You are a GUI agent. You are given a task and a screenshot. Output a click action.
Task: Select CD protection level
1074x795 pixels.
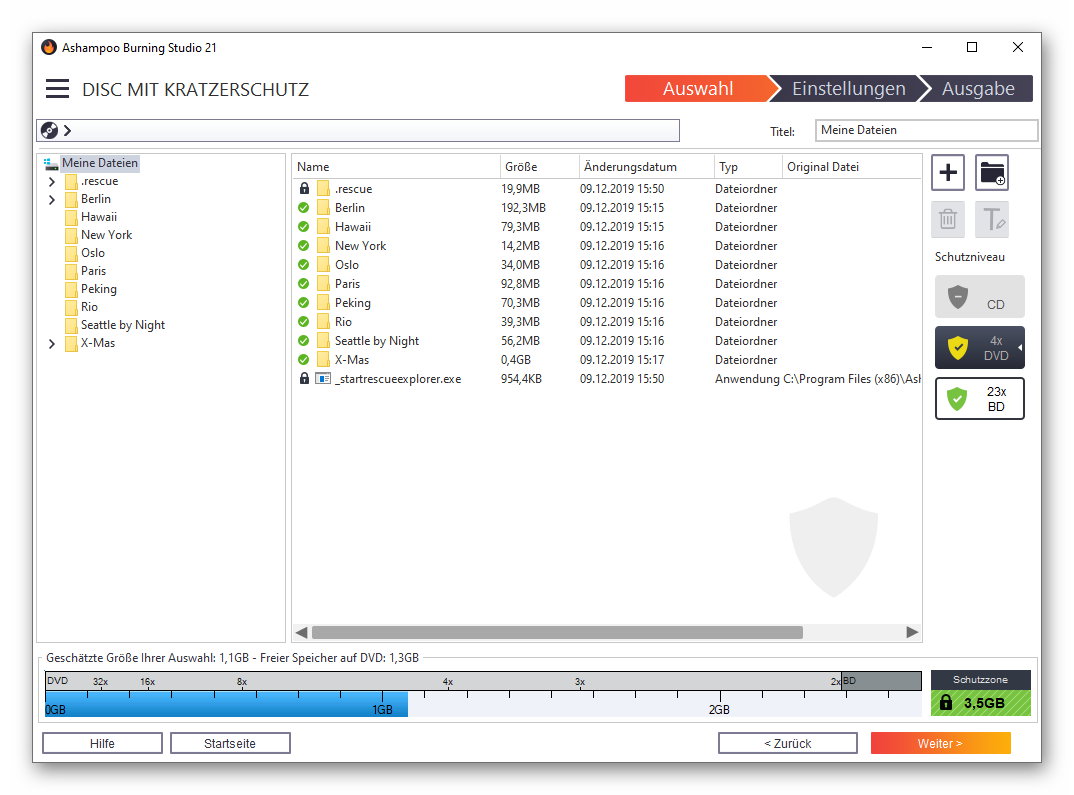pyautogui.click(x=979, y=297)
